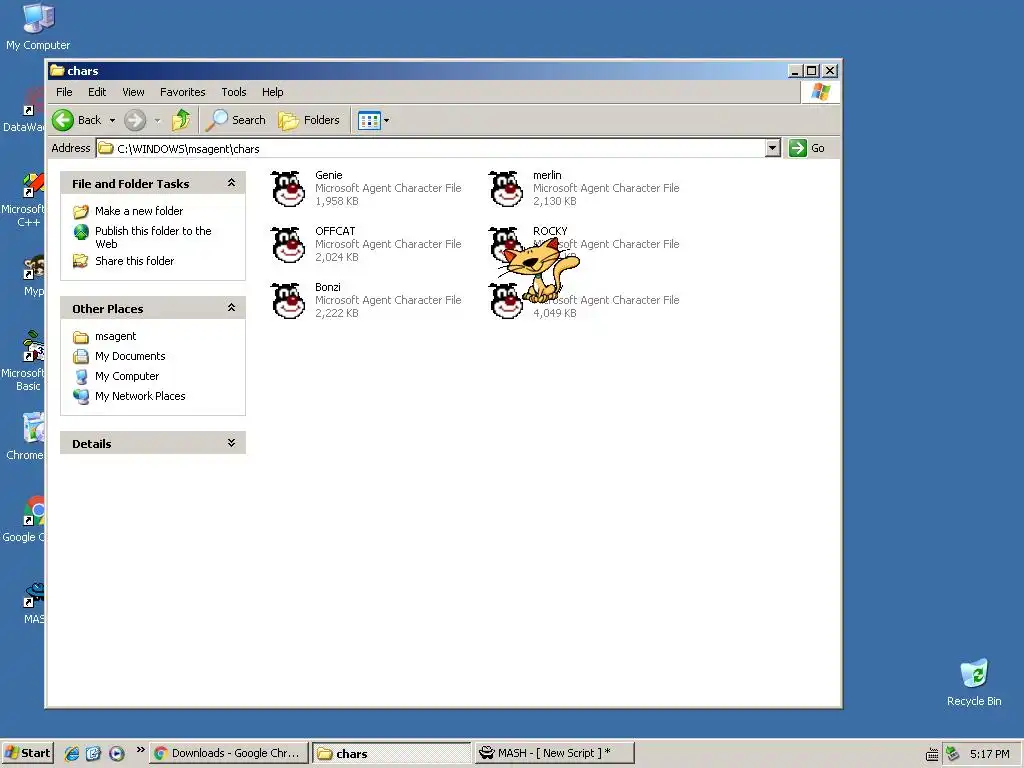Click Make a new folder

[x=139, y=211]
